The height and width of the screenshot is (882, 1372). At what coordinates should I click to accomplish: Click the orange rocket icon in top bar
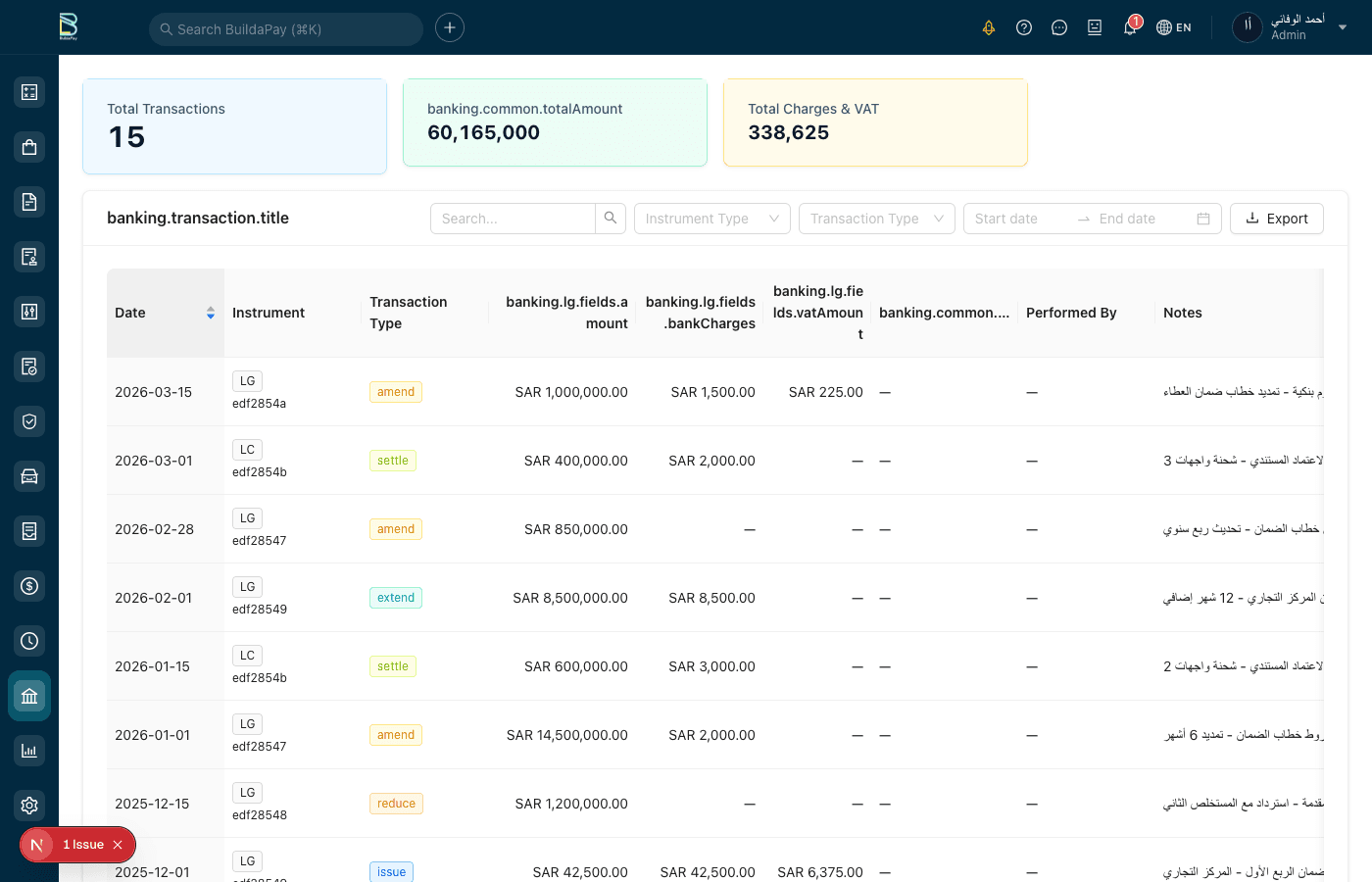click(x=989, y=27)
